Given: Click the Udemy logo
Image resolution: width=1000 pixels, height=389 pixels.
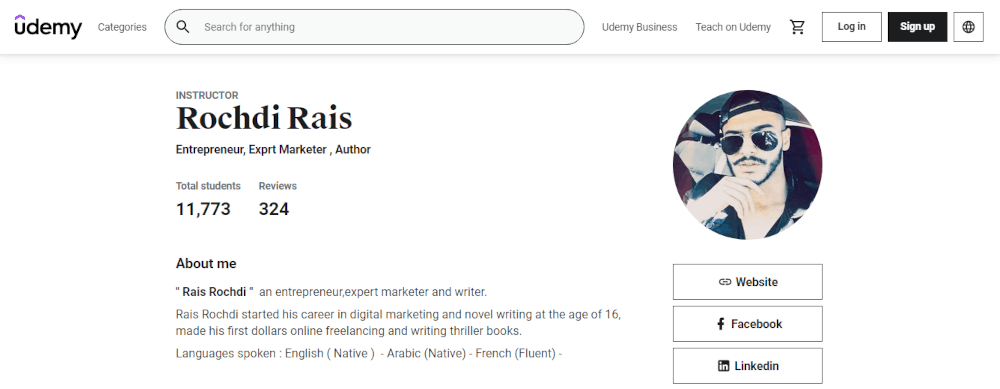Looking at the screenshot, I should click(48, 27).
